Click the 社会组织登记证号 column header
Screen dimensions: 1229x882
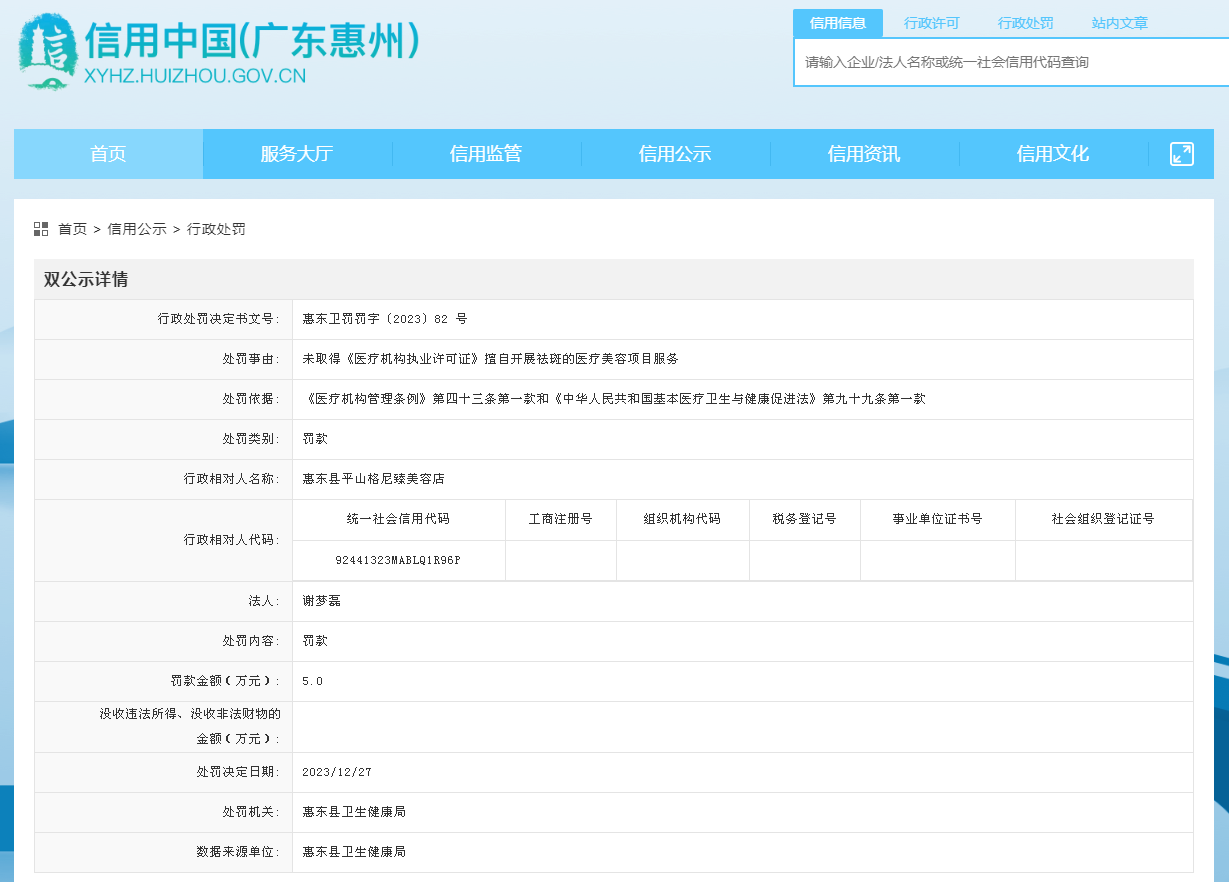[1104, 519]
